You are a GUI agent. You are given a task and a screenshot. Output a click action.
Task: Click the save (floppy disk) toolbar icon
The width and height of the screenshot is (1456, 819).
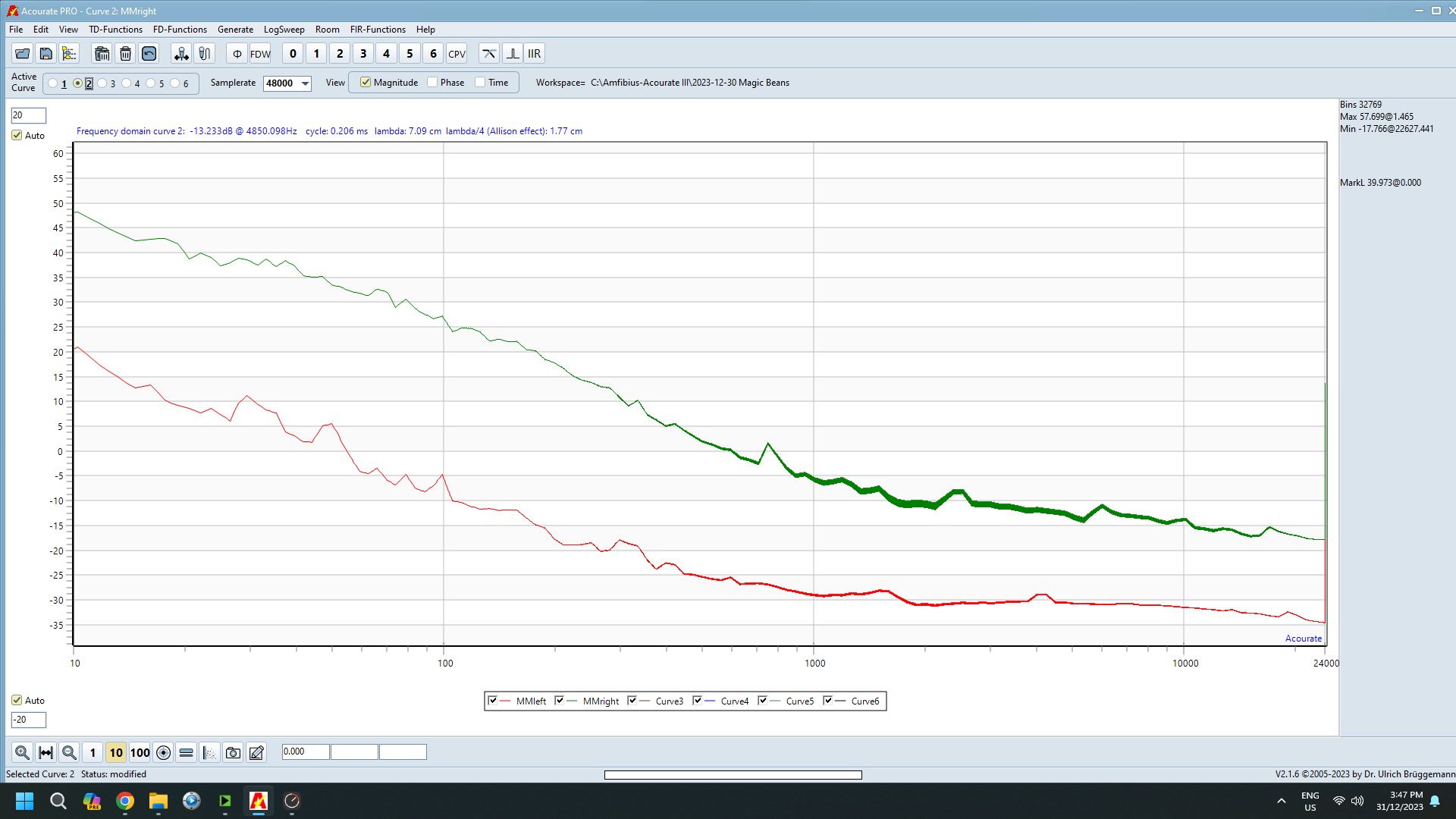[x=46, y=54]
